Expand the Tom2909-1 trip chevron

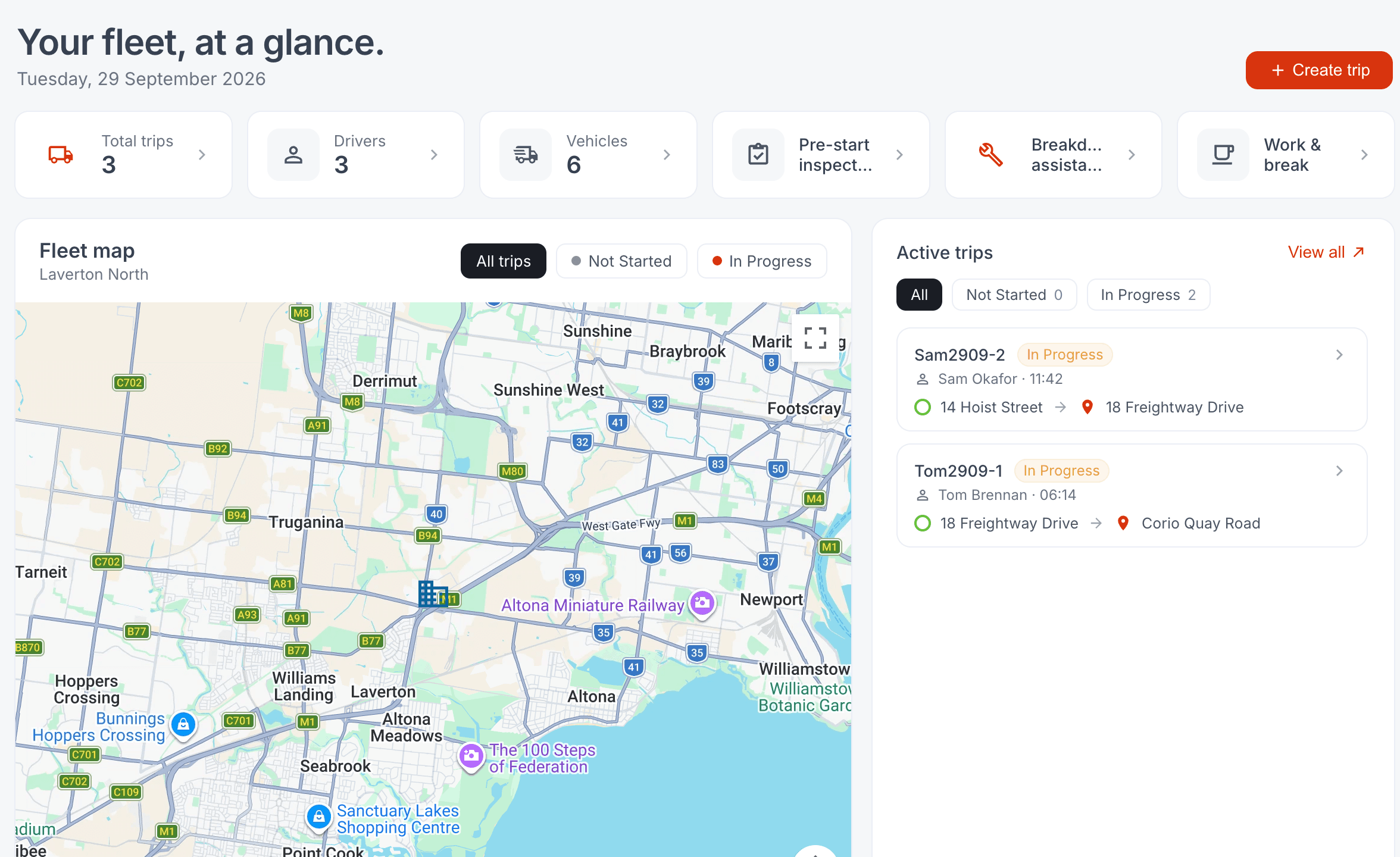(1339, 471)
